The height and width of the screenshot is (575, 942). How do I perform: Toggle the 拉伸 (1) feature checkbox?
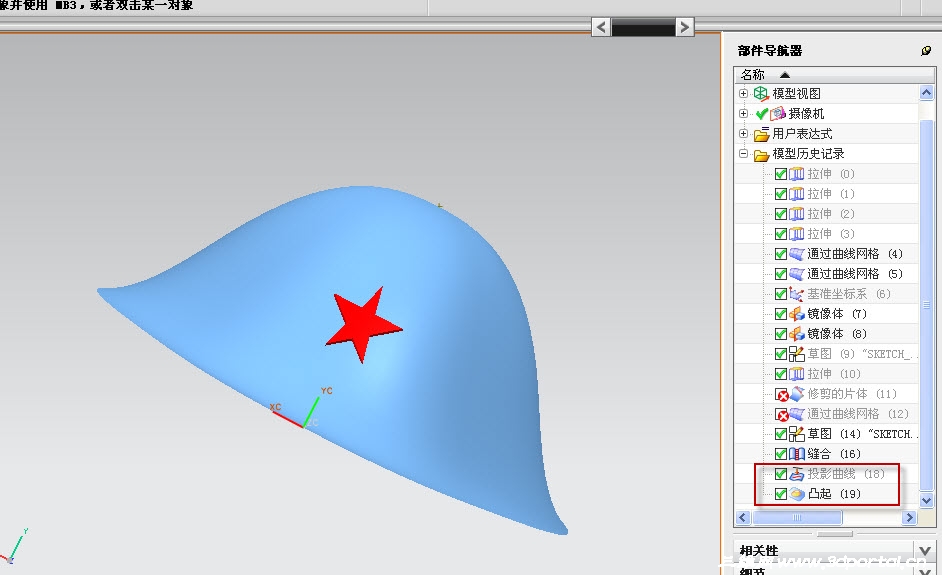pos(780,193)
